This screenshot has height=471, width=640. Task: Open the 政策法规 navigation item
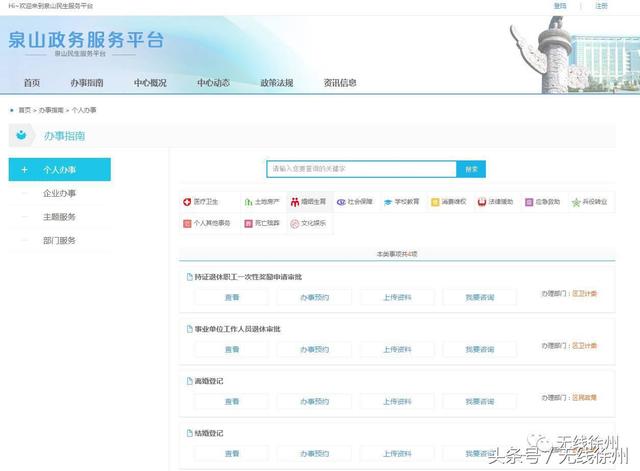coord(277,83)
